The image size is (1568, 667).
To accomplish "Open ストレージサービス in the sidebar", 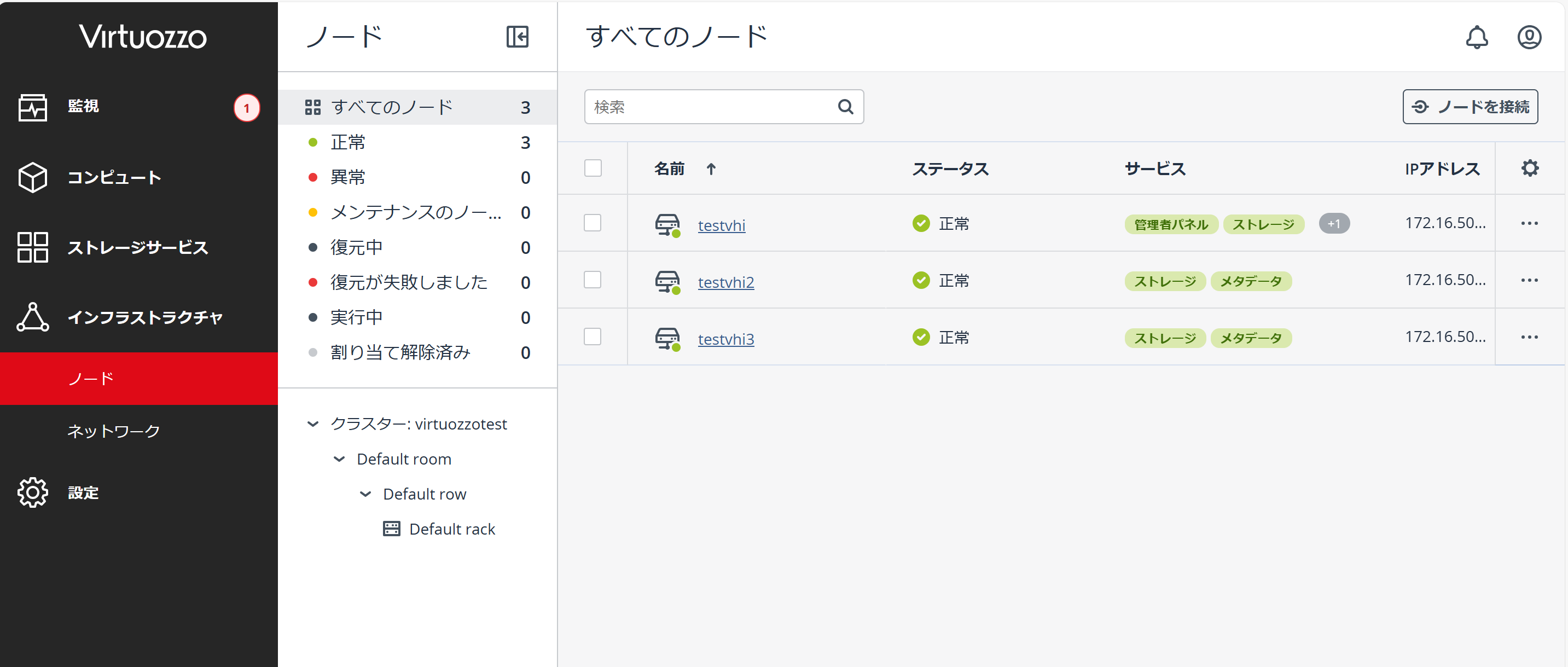I will click(137, 247).
